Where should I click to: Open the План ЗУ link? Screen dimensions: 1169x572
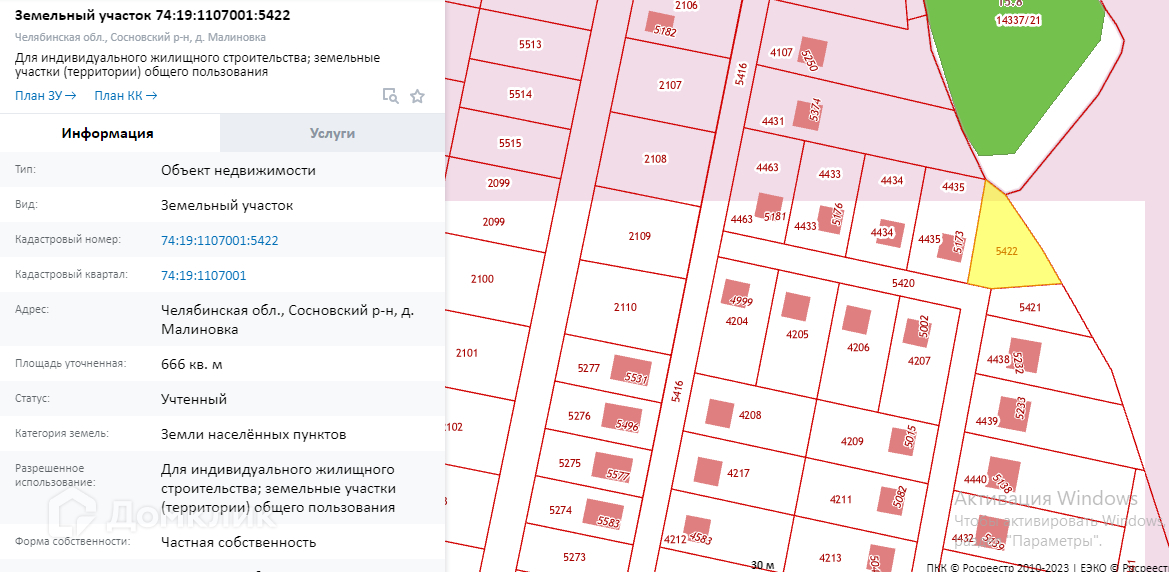(x=45, y=95)
